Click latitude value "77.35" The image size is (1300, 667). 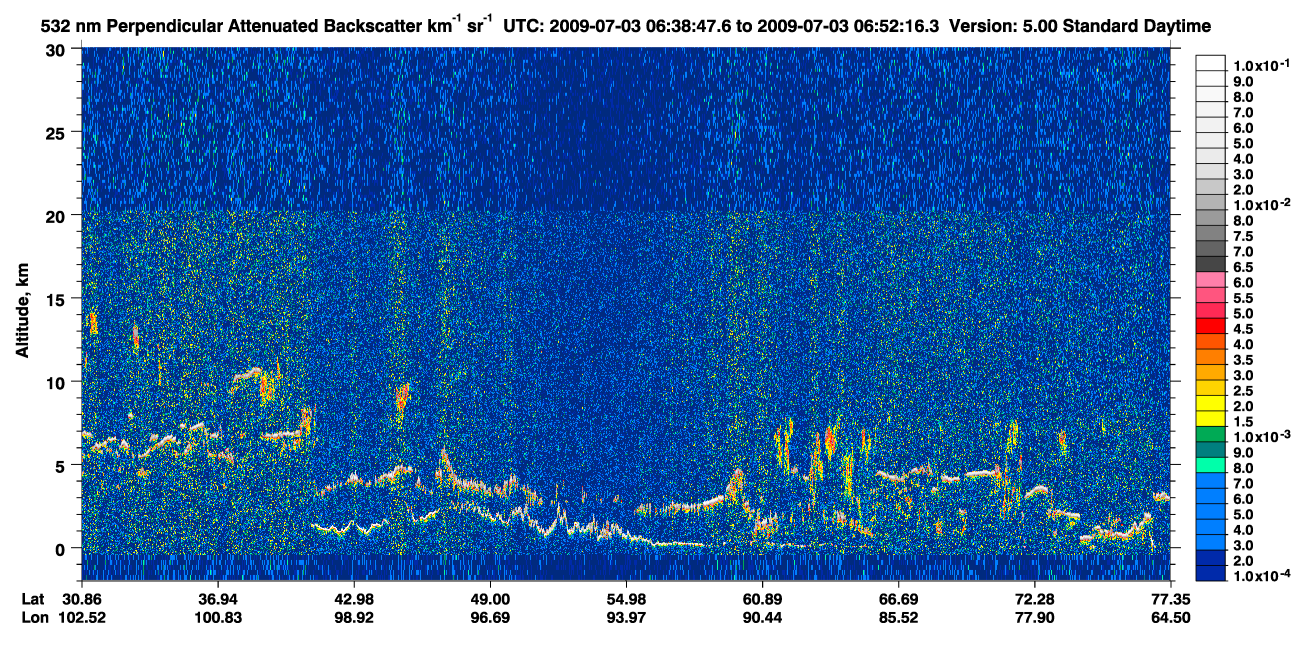1170,599
